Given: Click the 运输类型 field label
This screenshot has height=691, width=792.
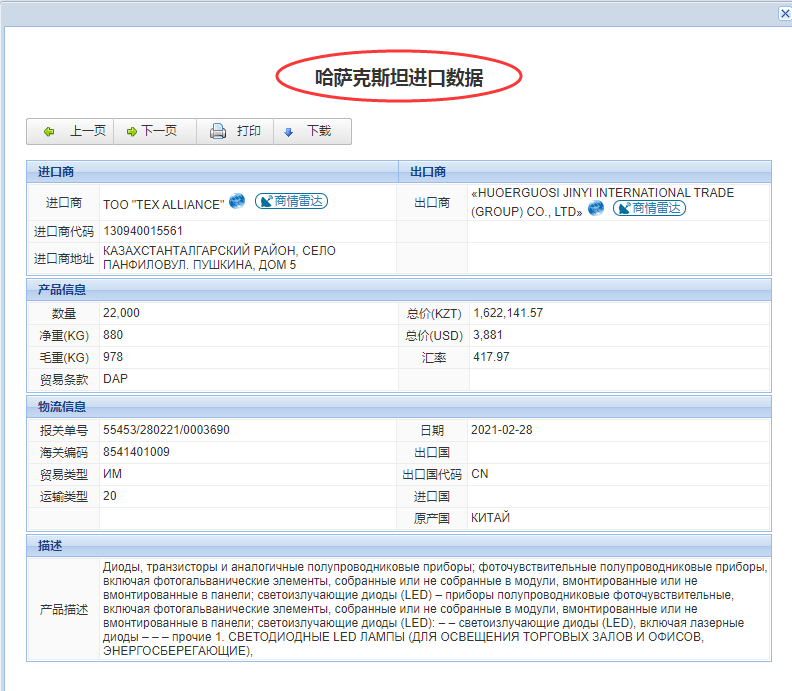Looking at the screenshot, I should click(x=64, y=497).
